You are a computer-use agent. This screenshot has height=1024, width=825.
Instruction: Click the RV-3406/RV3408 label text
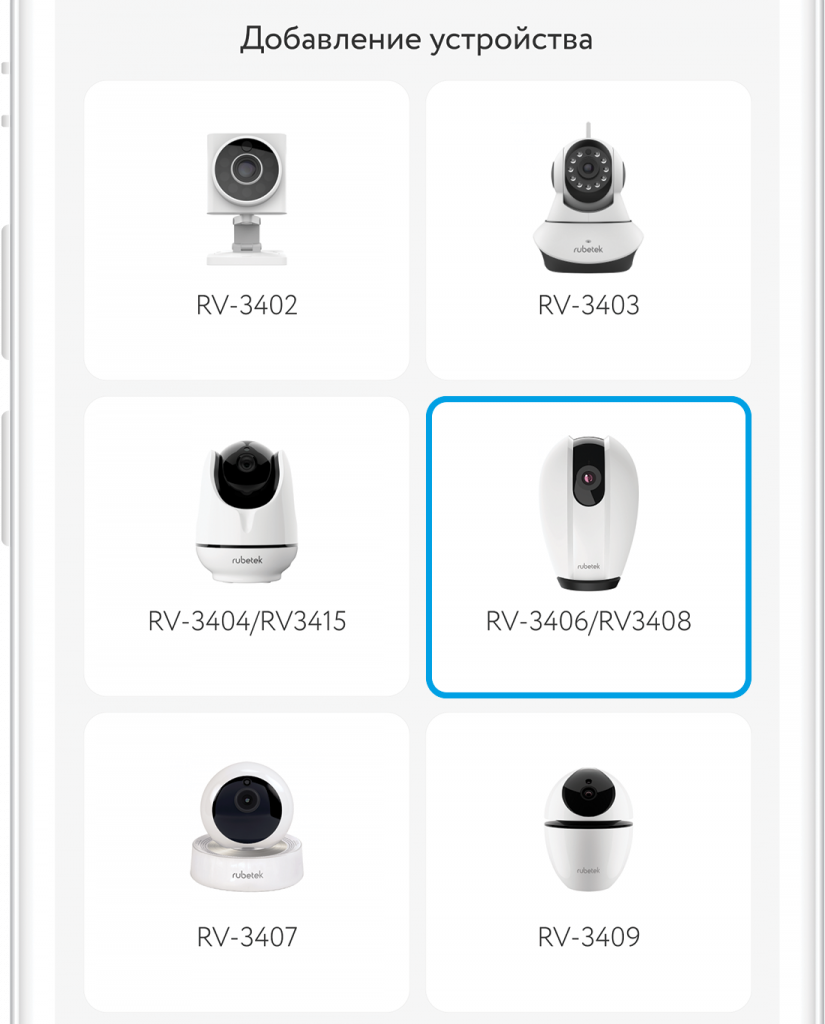point(588,621)
